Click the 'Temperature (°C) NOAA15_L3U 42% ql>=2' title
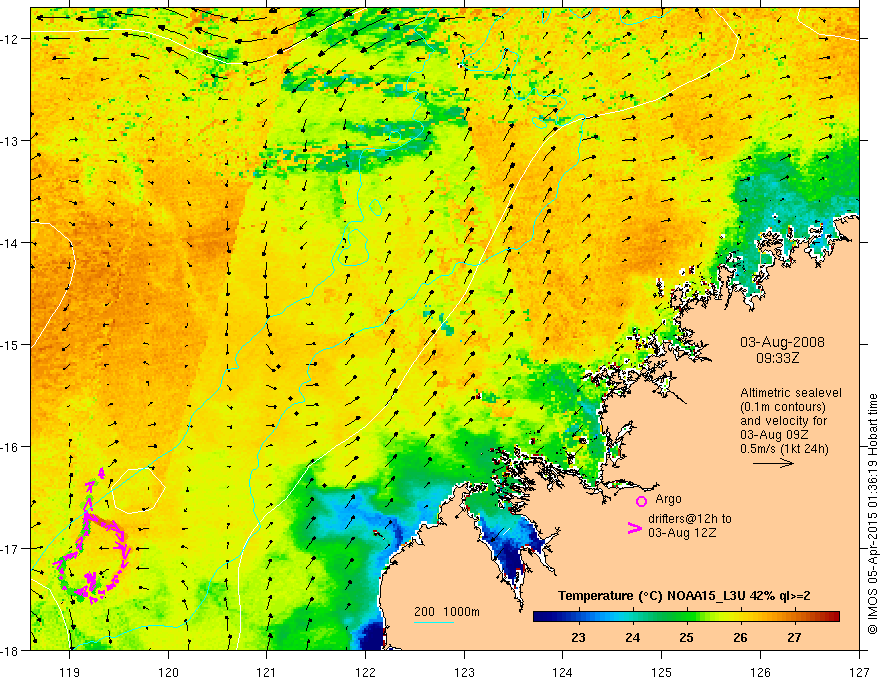This screenshot has width=880, height=680. [x=684, y=596]
